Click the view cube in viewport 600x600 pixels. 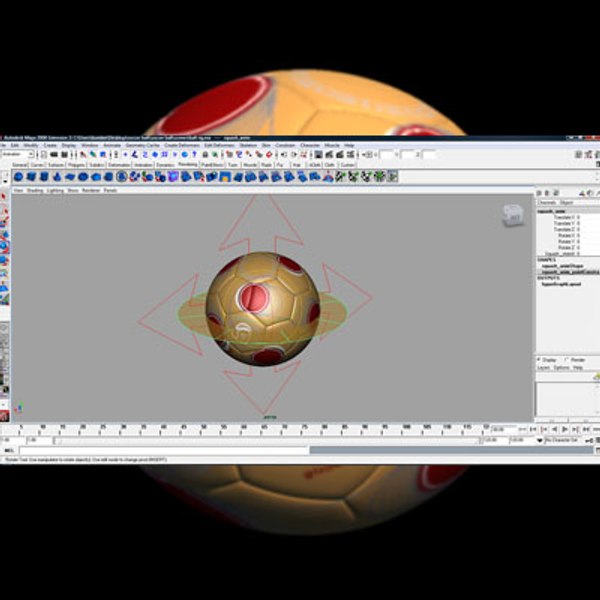(x=513, y=215)
